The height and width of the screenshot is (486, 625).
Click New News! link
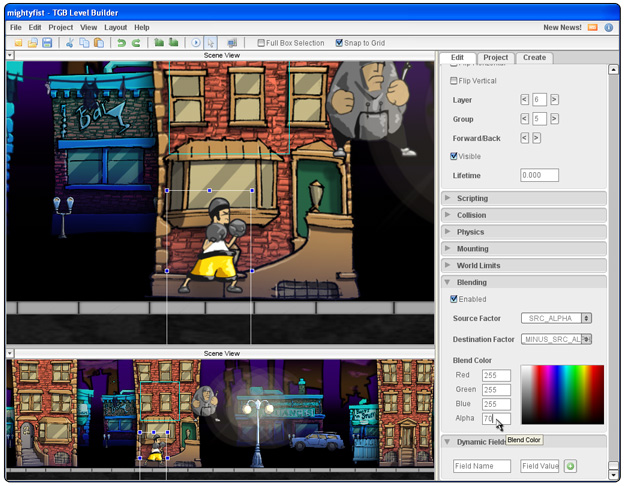[x=562, y=28]
